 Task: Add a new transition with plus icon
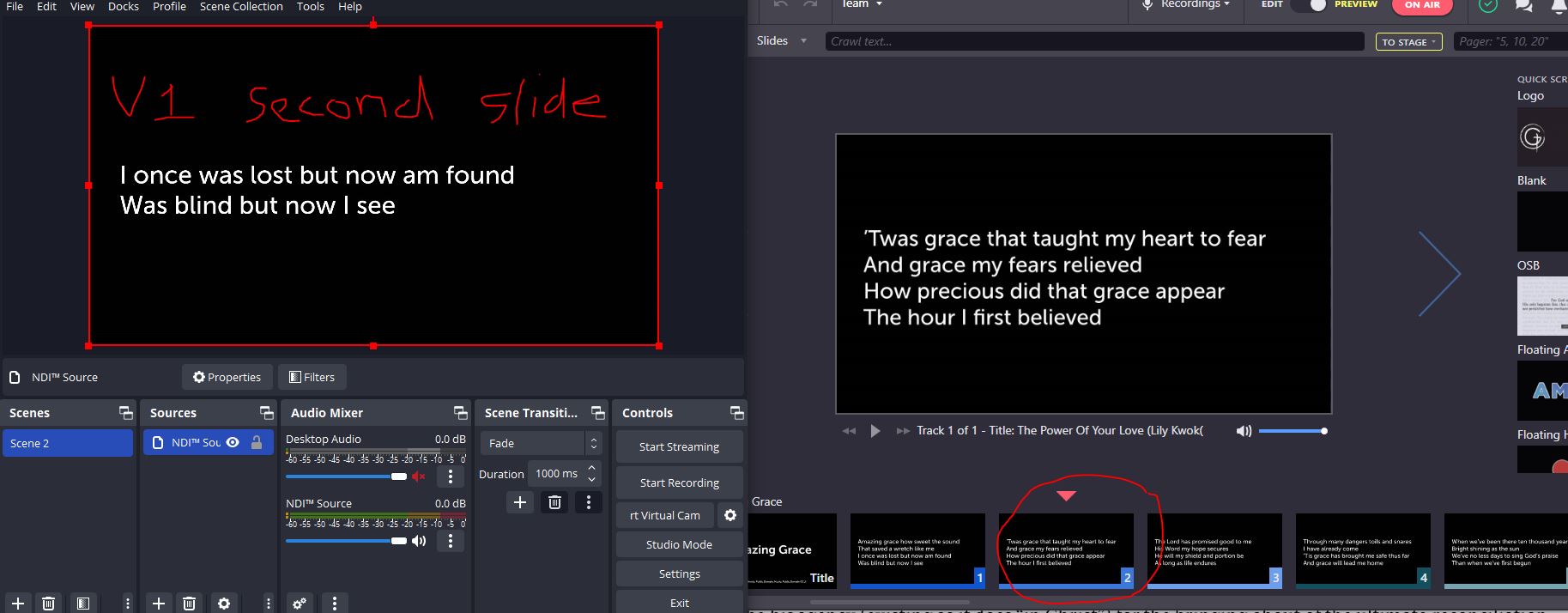coord(519,502)
